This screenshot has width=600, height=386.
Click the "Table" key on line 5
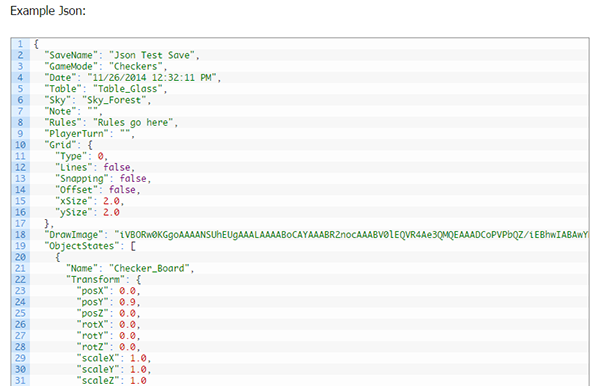(63, 89)
